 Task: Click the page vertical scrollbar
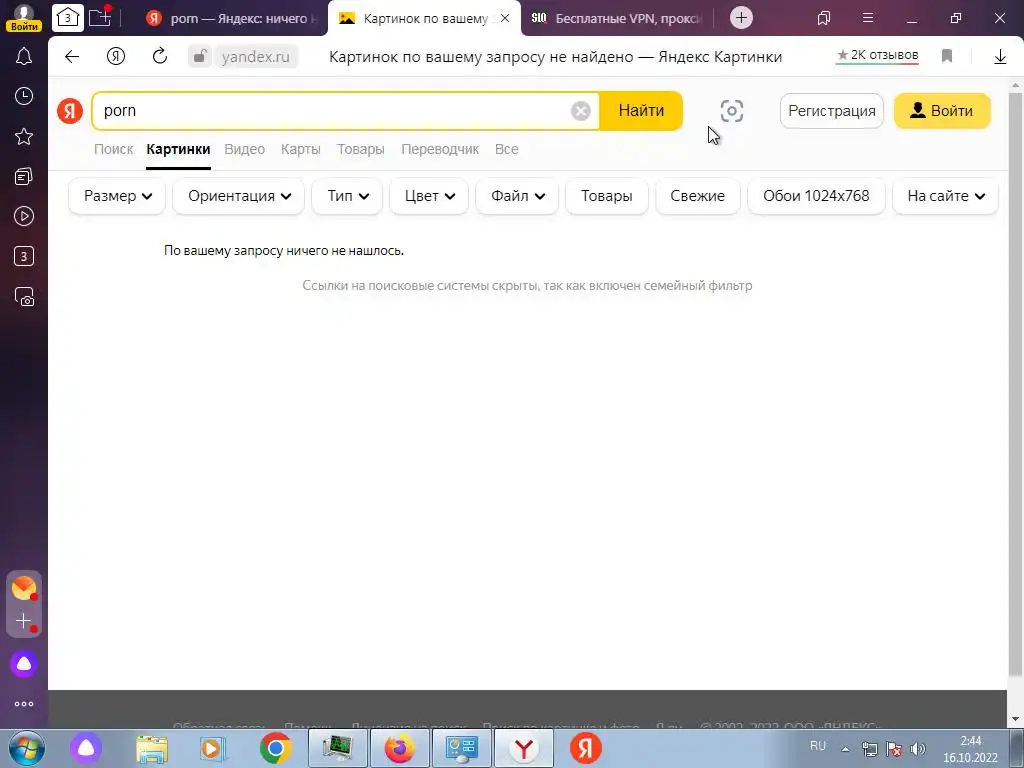[x=1015, y=385]
